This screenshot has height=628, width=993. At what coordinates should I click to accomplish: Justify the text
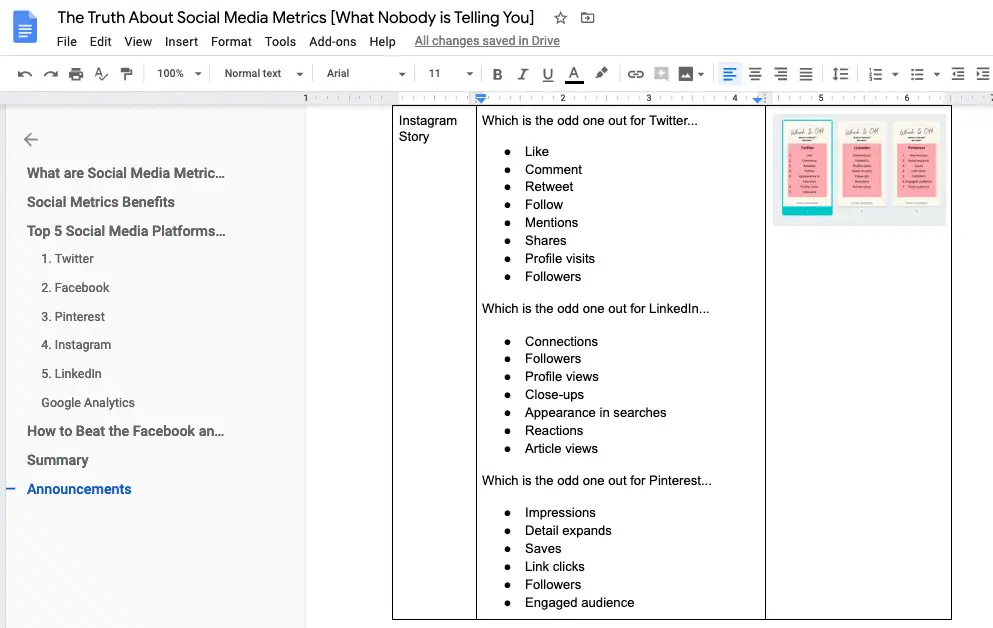[x=806, y=74]
